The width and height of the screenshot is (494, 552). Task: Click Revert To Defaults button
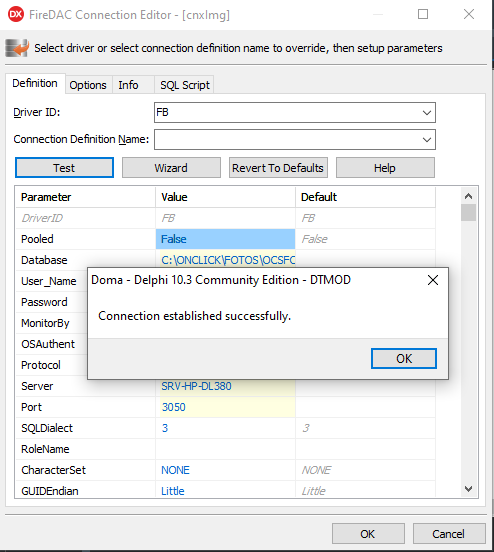[x=278, y=168]
